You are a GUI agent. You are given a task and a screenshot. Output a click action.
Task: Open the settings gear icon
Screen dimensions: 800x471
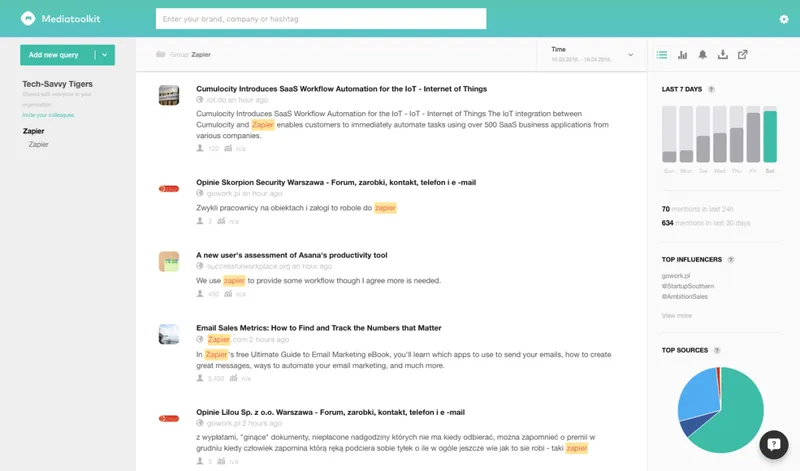784,19
